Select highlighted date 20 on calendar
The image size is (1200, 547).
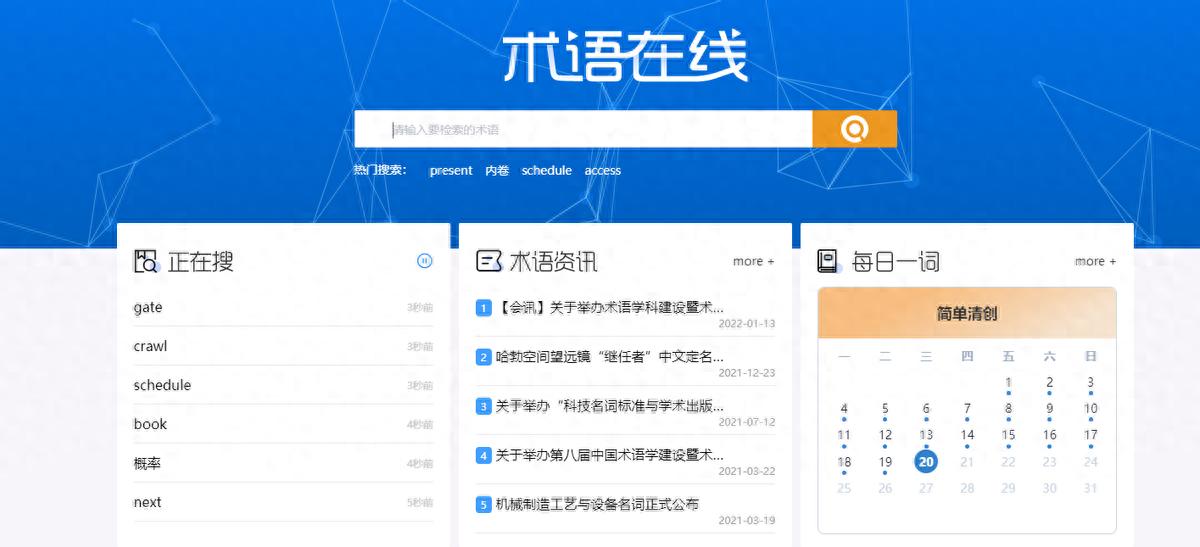[x=926, y=461]
